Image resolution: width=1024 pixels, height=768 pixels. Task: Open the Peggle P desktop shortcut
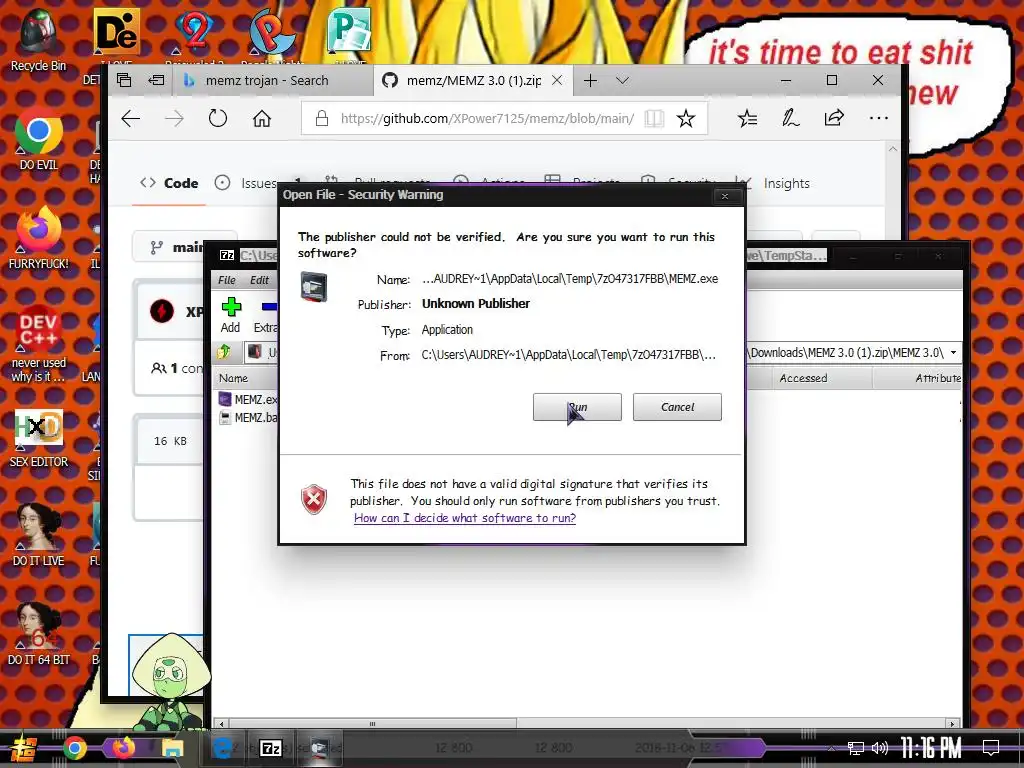pos(272,31)
